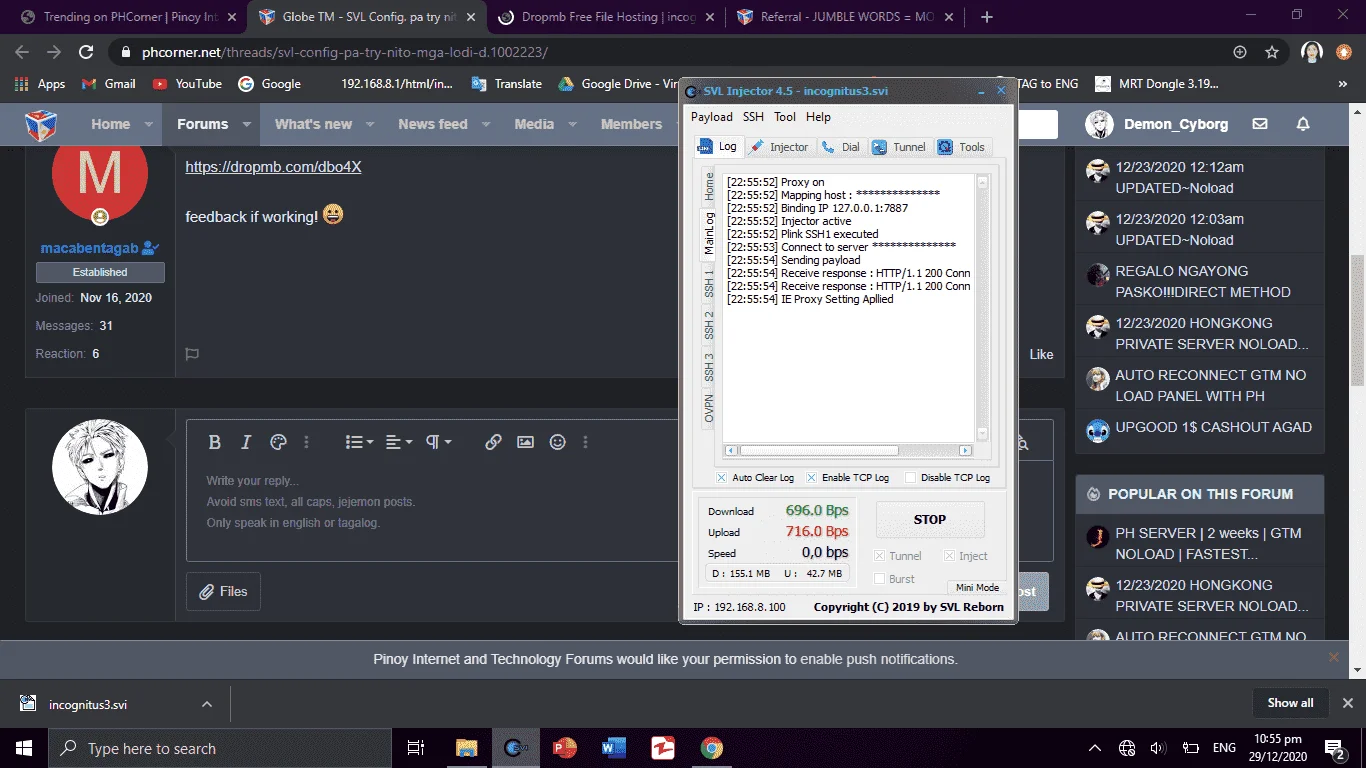Viewport: 1366px width, 768px height.
Task: Switch to the Injector tab
Action: pyautogui.click(x=779, y=147)
